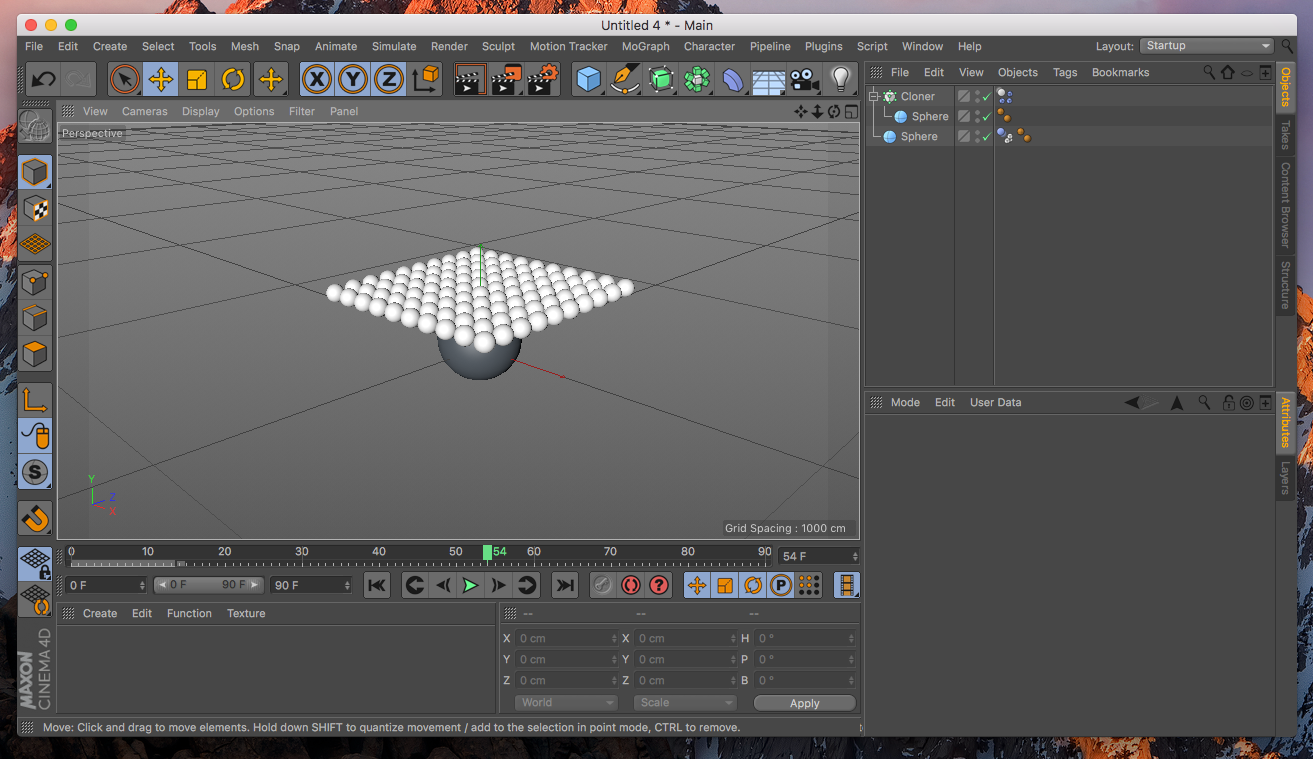
Task: Open the MoGraph menu
Action: (645, 46)
